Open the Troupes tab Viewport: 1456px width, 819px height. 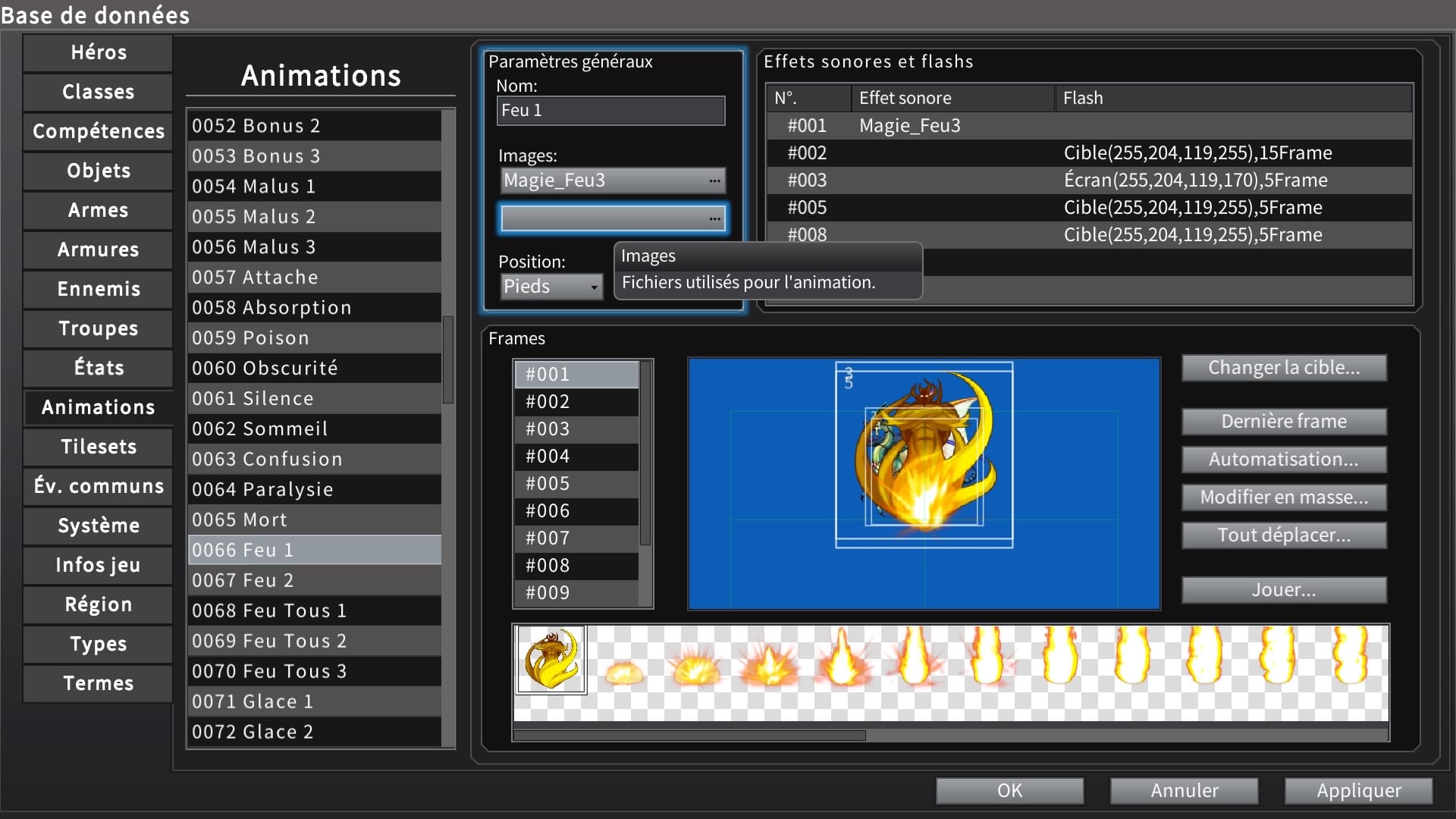(99, 328)
